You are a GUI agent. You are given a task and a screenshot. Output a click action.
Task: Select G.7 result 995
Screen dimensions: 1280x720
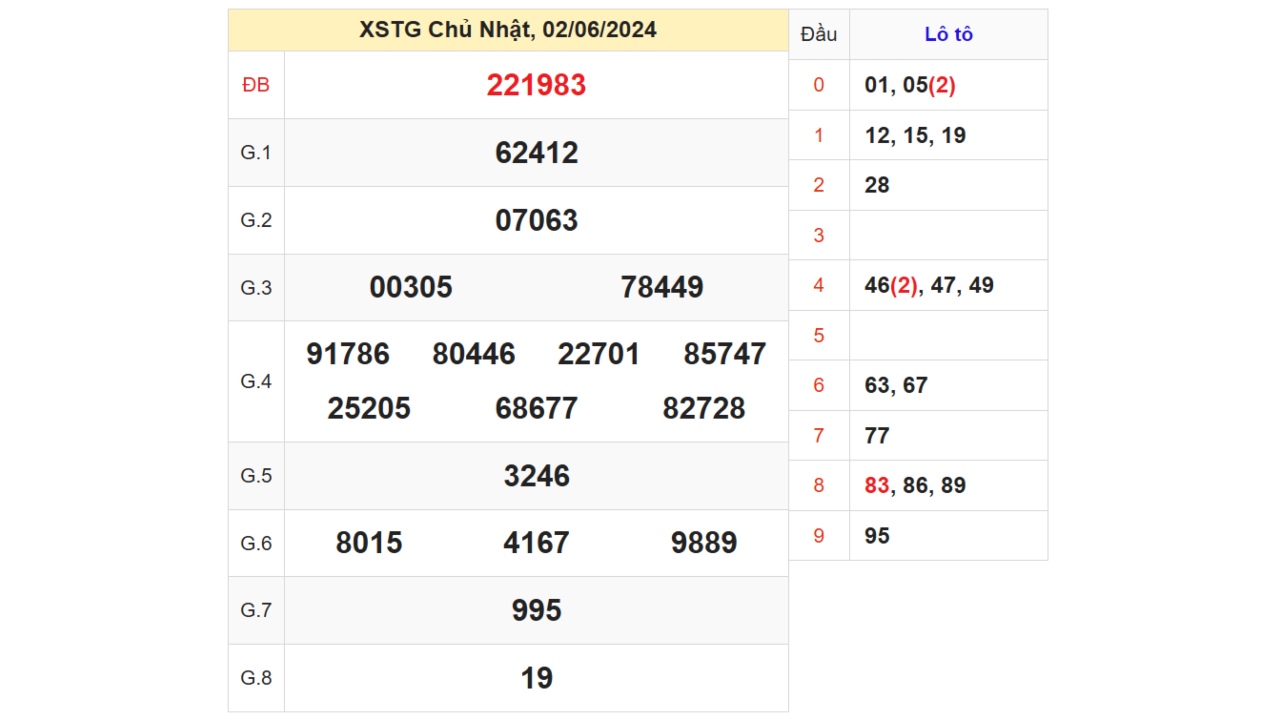coord(536,611)
